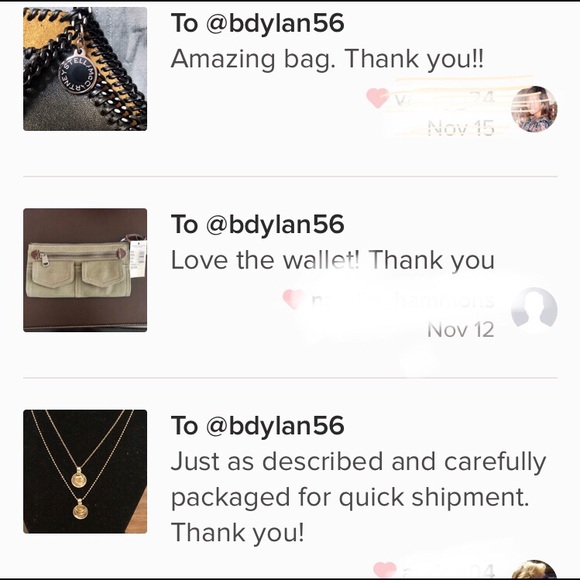Screen dimensions: 580x580
Task: Open the profile photo avatar beside Nov 15
Action: pos(534,109)
